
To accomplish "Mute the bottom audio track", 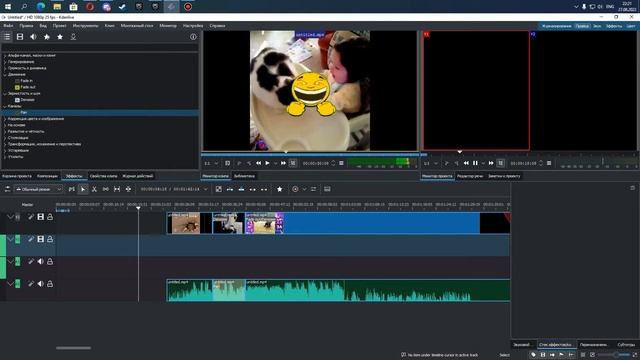I will coord(40,284).
